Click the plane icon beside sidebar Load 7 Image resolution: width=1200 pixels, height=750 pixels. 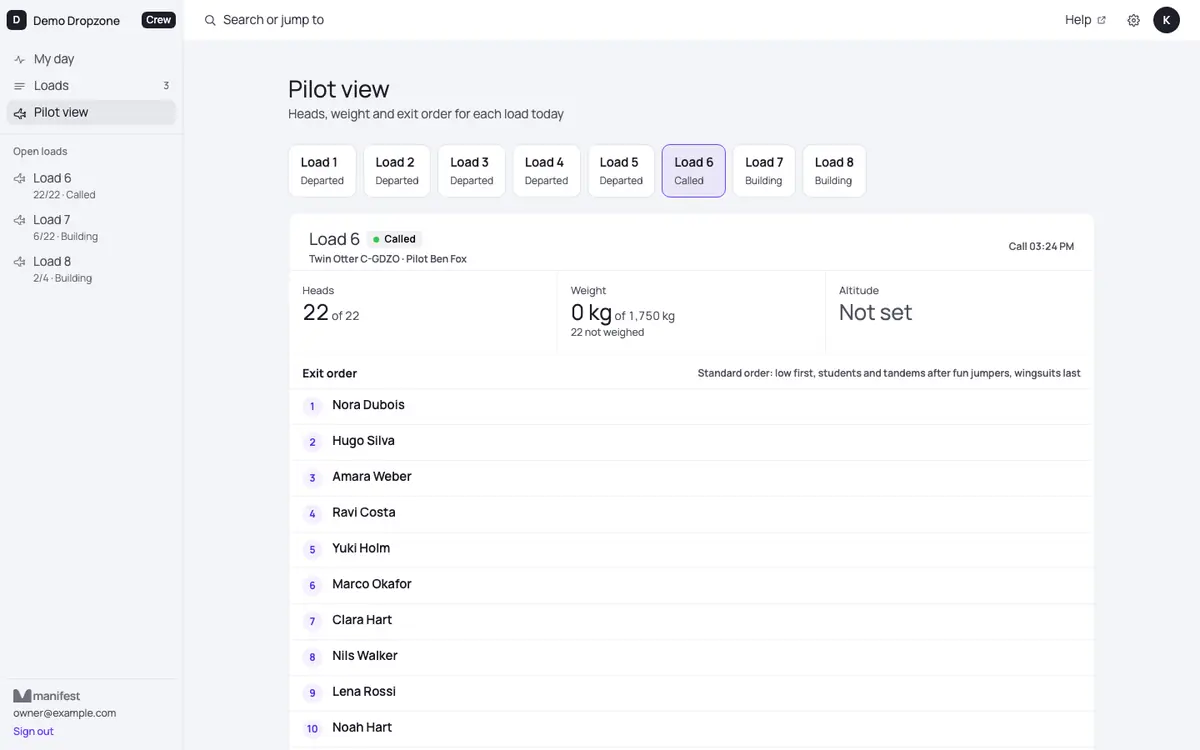tap(20, 220)
